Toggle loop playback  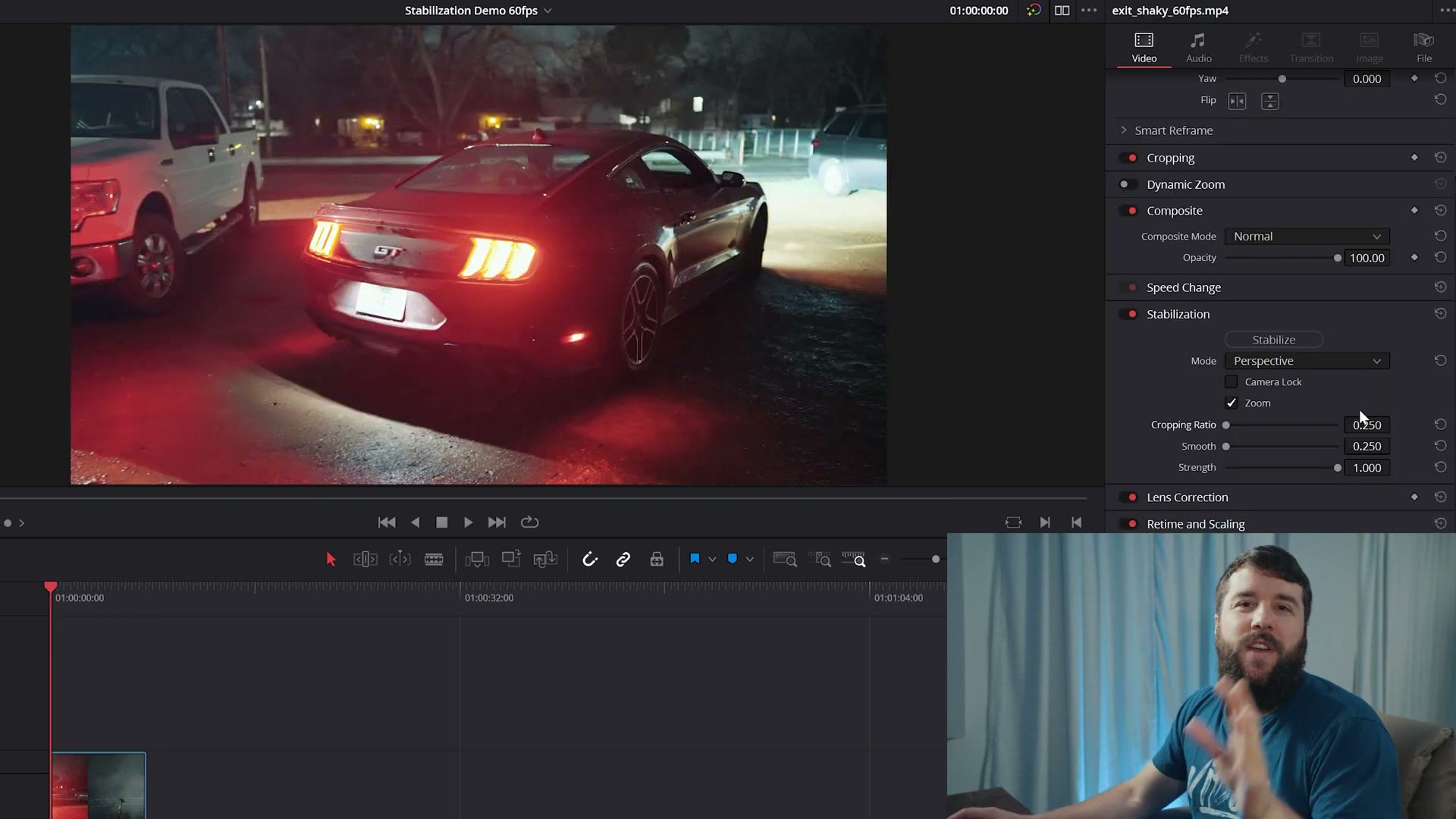pyautogui.click(x=530, y=522)
